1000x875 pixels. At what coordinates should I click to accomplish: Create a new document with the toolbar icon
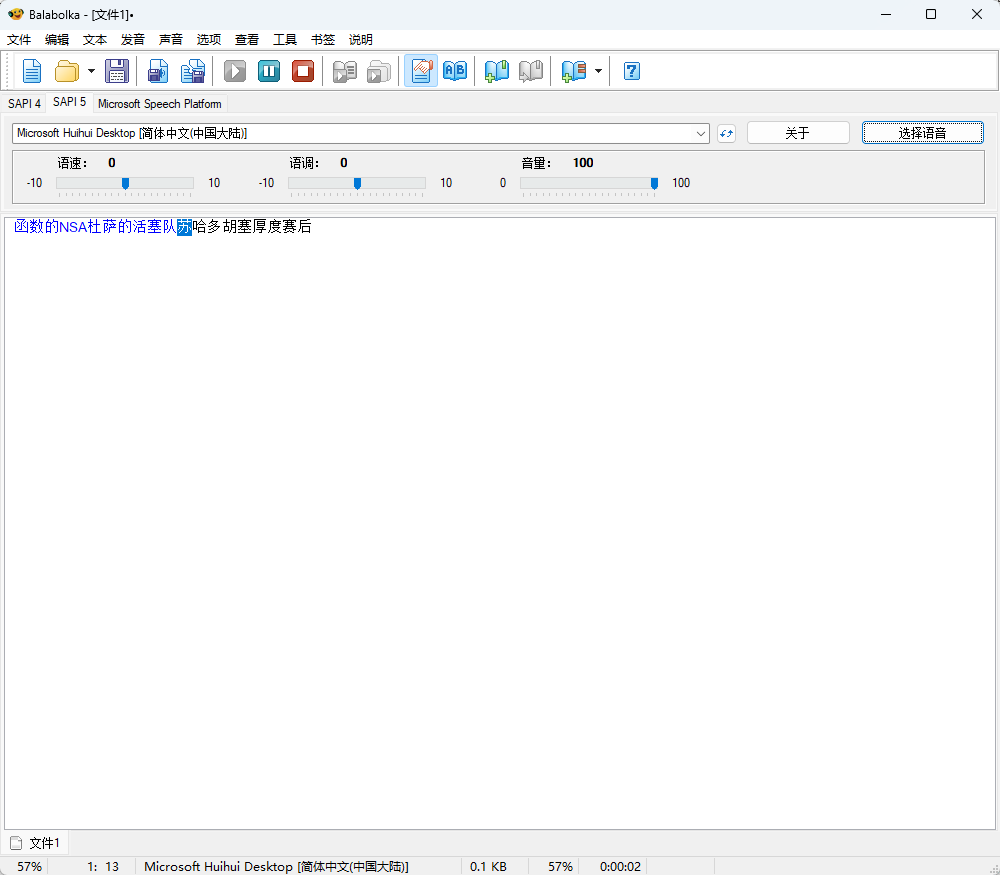pyautogui.click(x=32, y=71)
